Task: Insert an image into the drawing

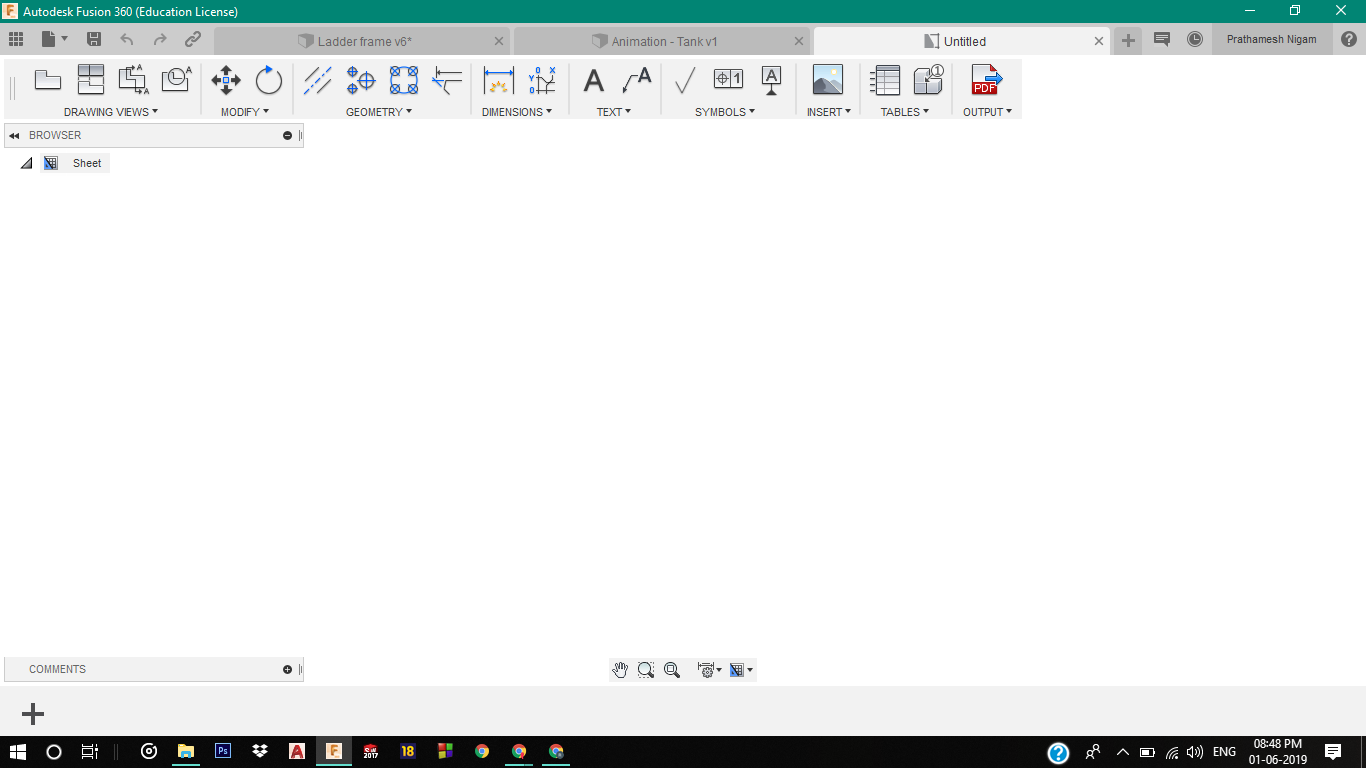Action: [x=827, y=80]
